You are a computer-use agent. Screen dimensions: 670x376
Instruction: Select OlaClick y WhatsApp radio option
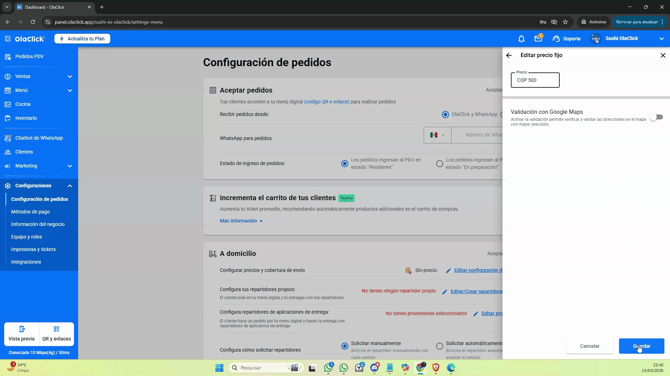pos(445,115)
